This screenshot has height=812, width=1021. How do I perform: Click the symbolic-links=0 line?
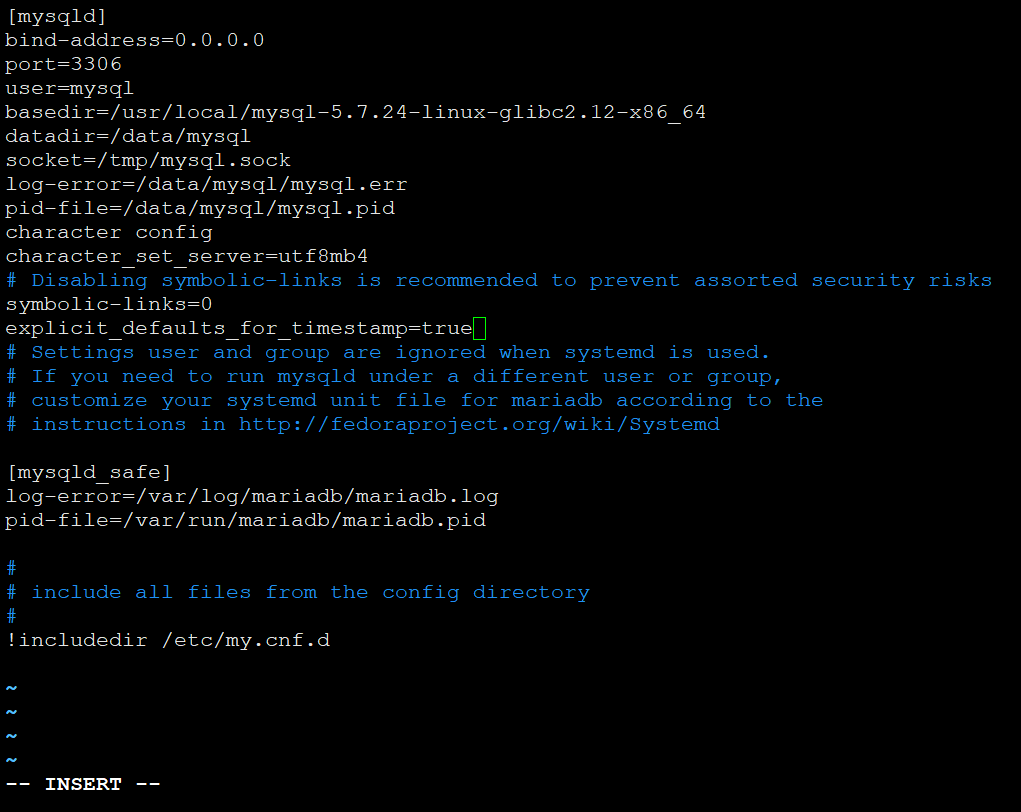pyautogui.click(x=109, y=305)
